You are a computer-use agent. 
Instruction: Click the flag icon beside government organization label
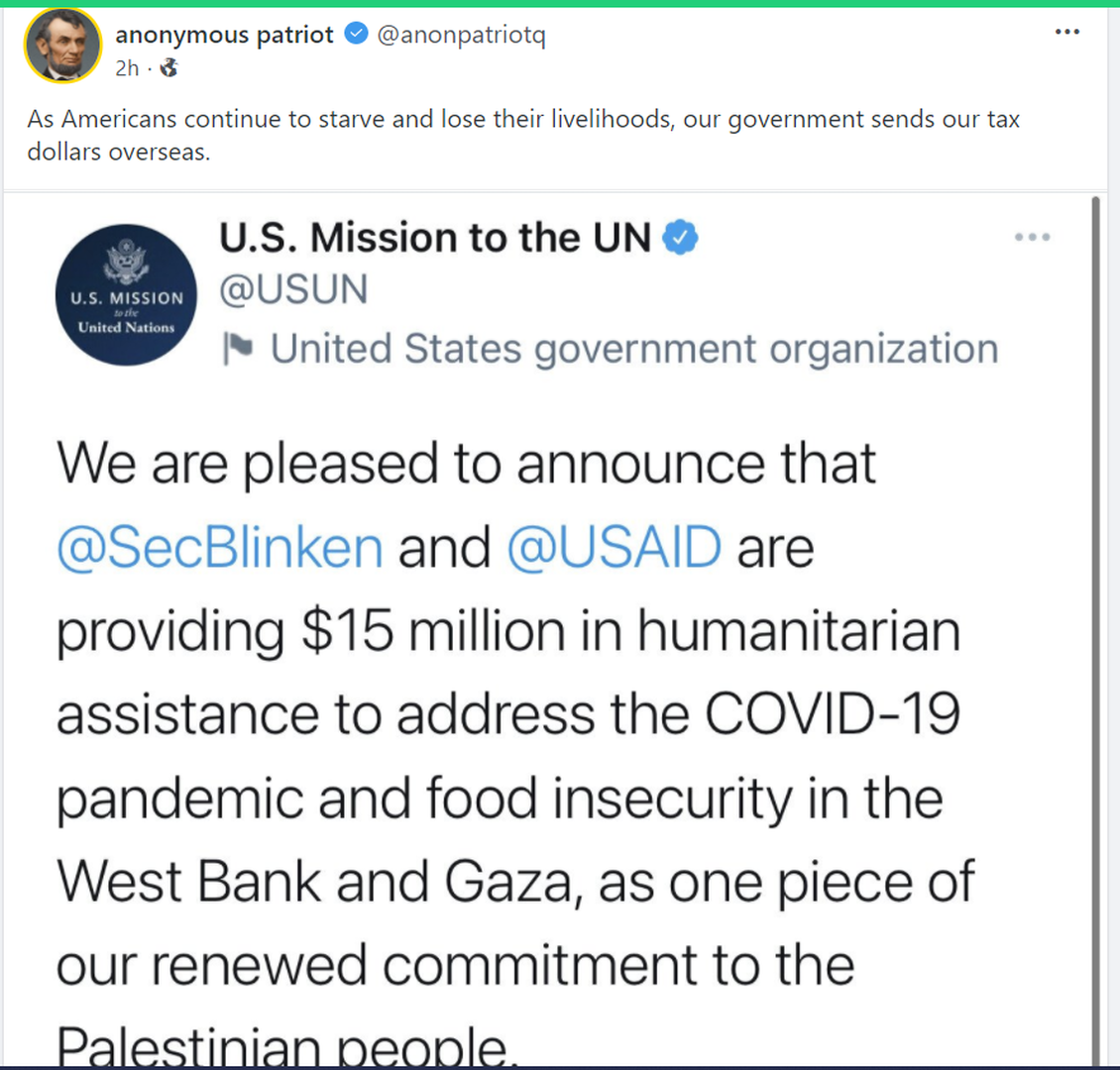click(x=238, y=349)
